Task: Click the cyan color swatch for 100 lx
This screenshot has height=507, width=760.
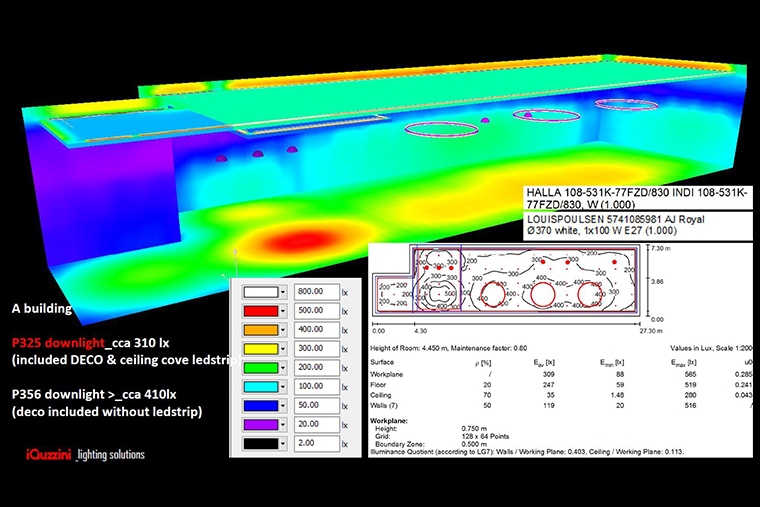Action: (261, 386)
